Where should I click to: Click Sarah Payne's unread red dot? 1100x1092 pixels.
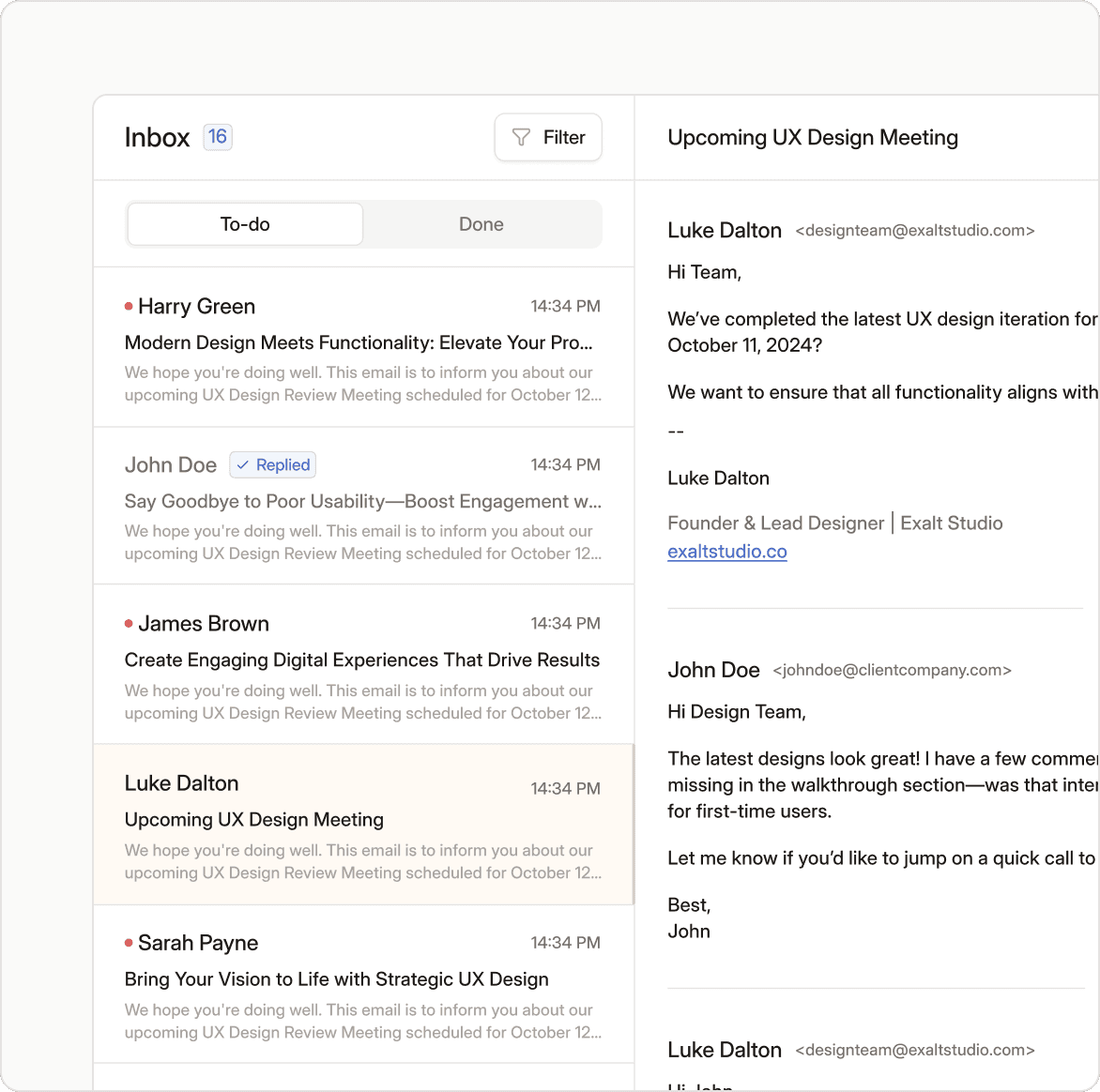point(129,943)
